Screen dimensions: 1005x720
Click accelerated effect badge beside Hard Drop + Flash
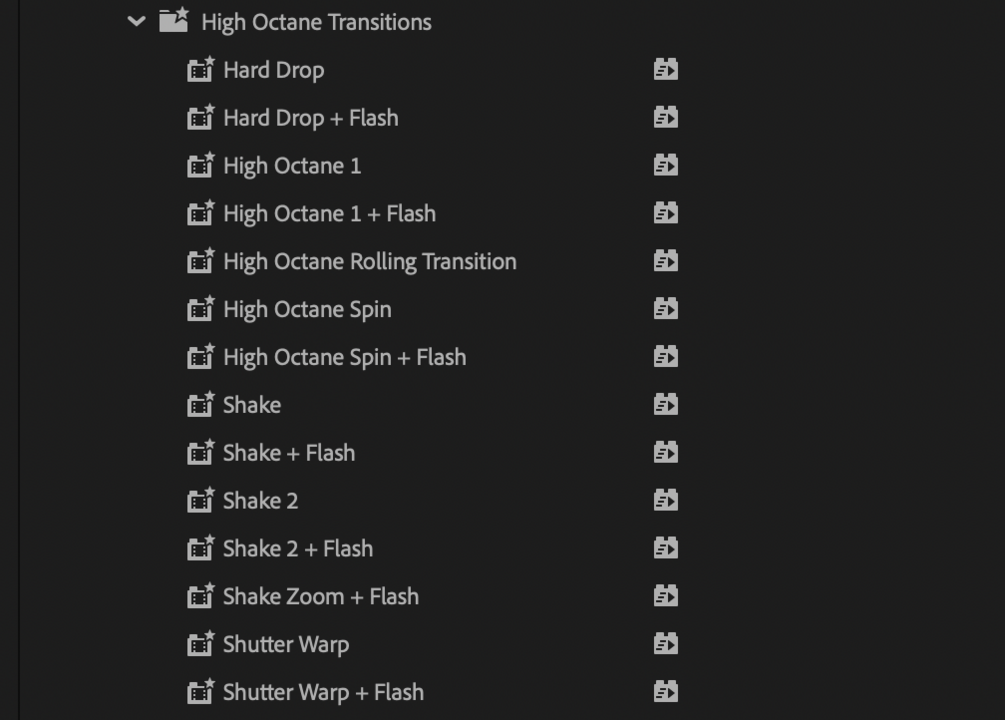pyautogui.click(x=666, y=117)
